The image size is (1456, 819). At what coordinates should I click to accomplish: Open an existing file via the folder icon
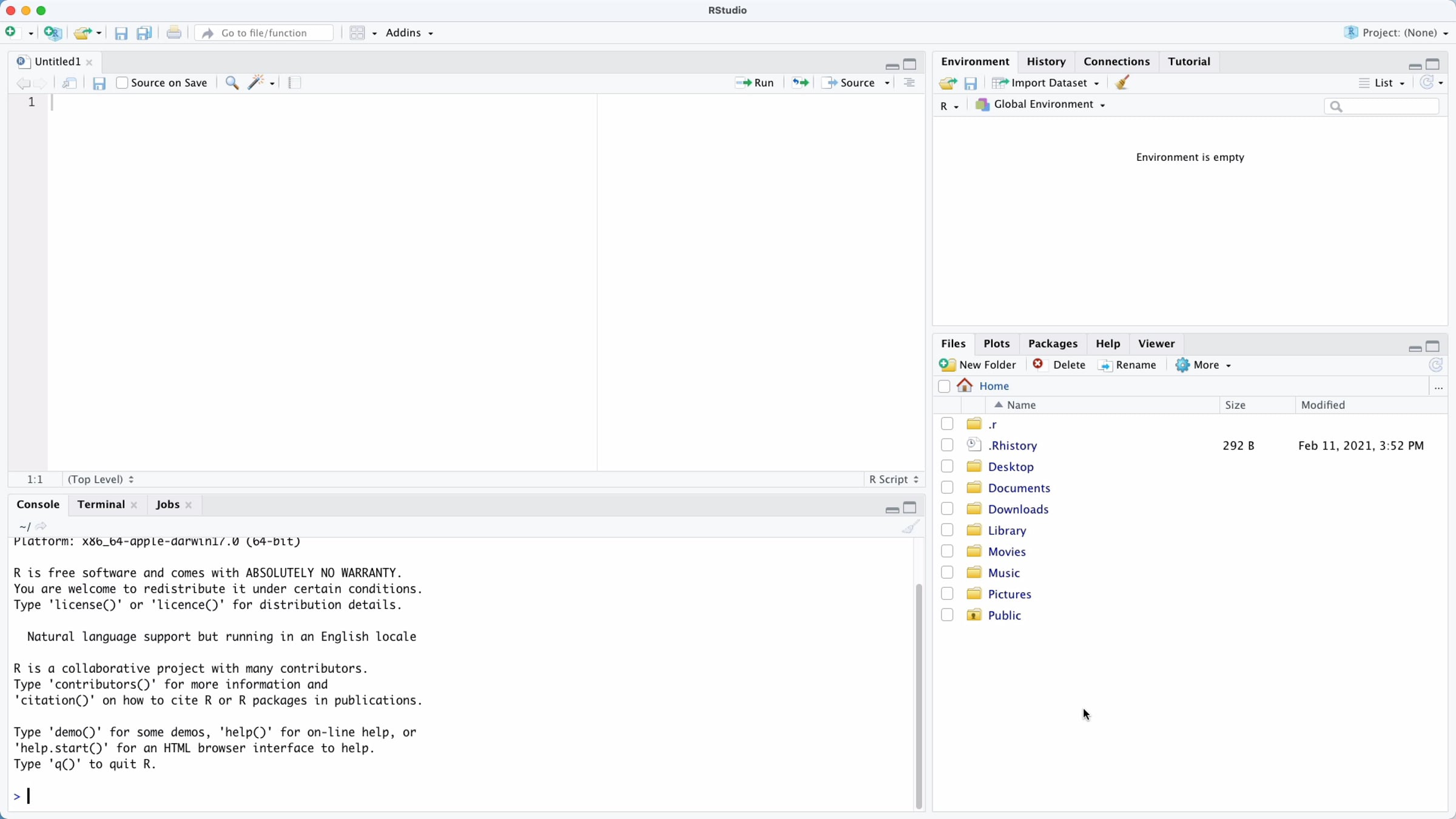(x=83, y=33)
